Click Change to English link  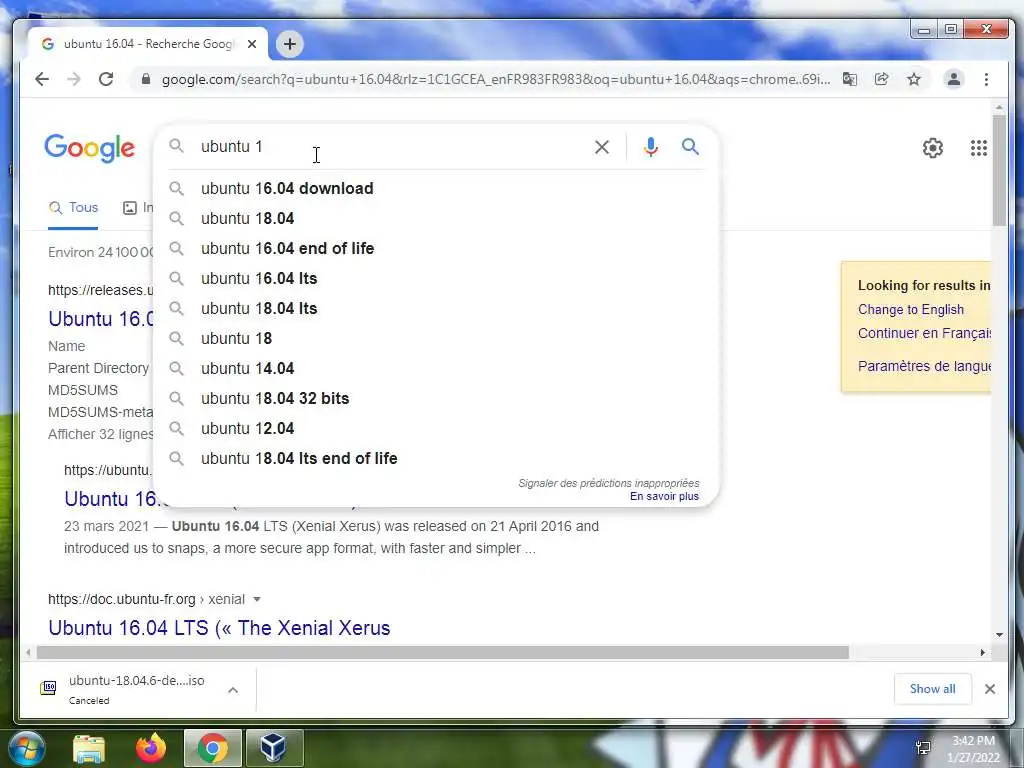coord(910,310)
